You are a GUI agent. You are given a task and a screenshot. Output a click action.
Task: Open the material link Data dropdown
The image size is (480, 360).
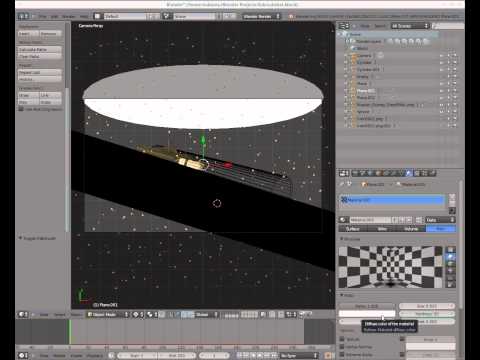(440, 220)
